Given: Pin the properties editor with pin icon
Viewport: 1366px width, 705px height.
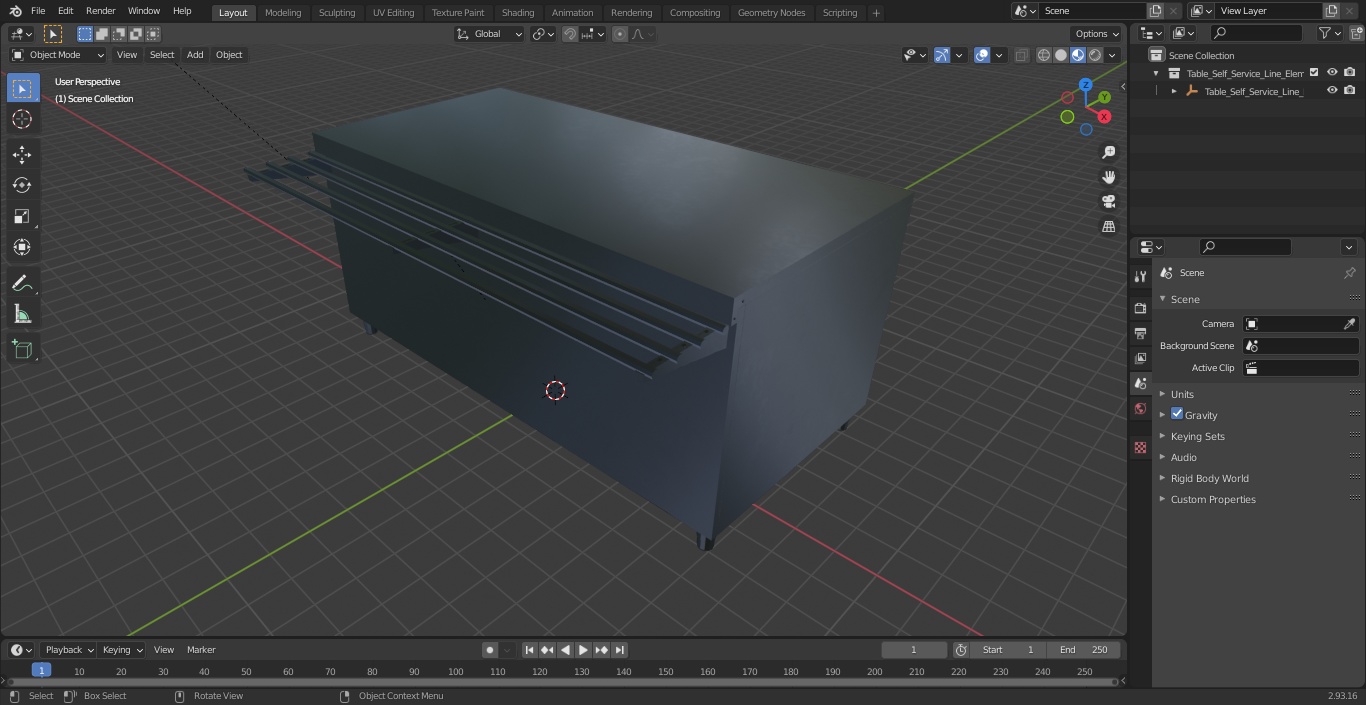Looking at the screenshot, I should coord(1349,273).
